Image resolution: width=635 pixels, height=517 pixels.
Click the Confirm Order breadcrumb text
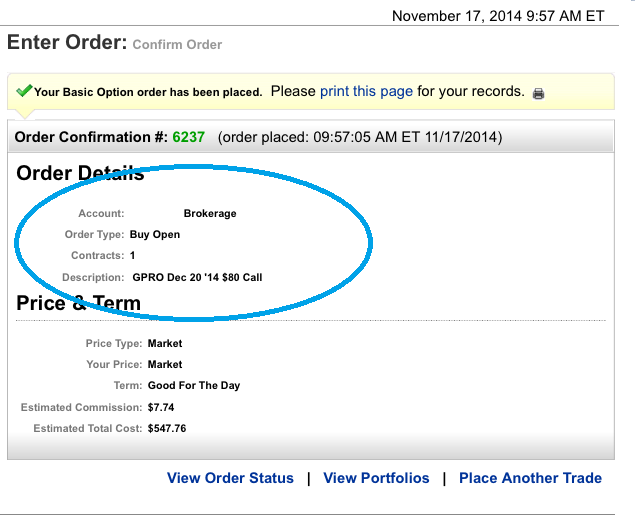coord(177,45)
